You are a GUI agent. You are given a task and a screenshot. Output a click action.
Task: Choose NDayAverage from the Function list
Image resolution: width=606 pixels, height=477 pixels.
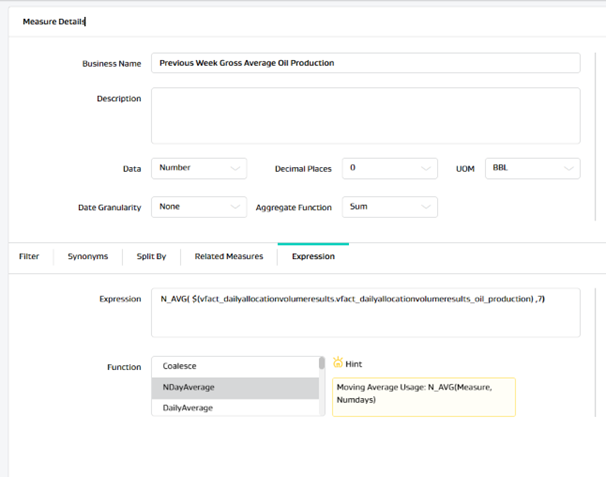pyautogui.click(x=235, y=387)
